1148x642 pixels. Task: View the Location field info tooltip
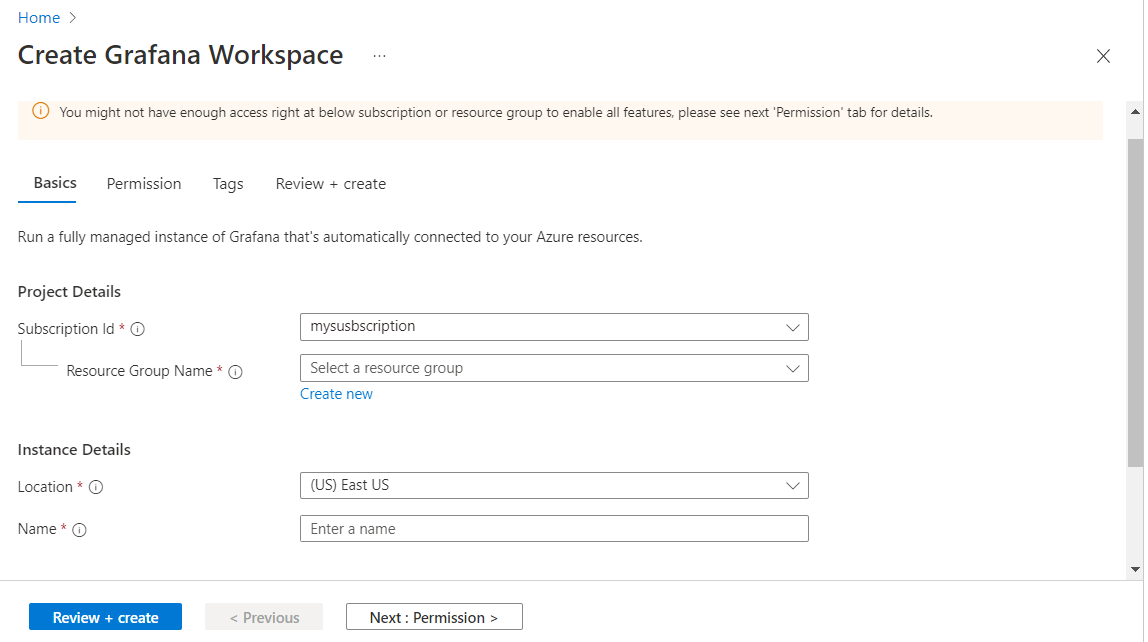point(95,487)
